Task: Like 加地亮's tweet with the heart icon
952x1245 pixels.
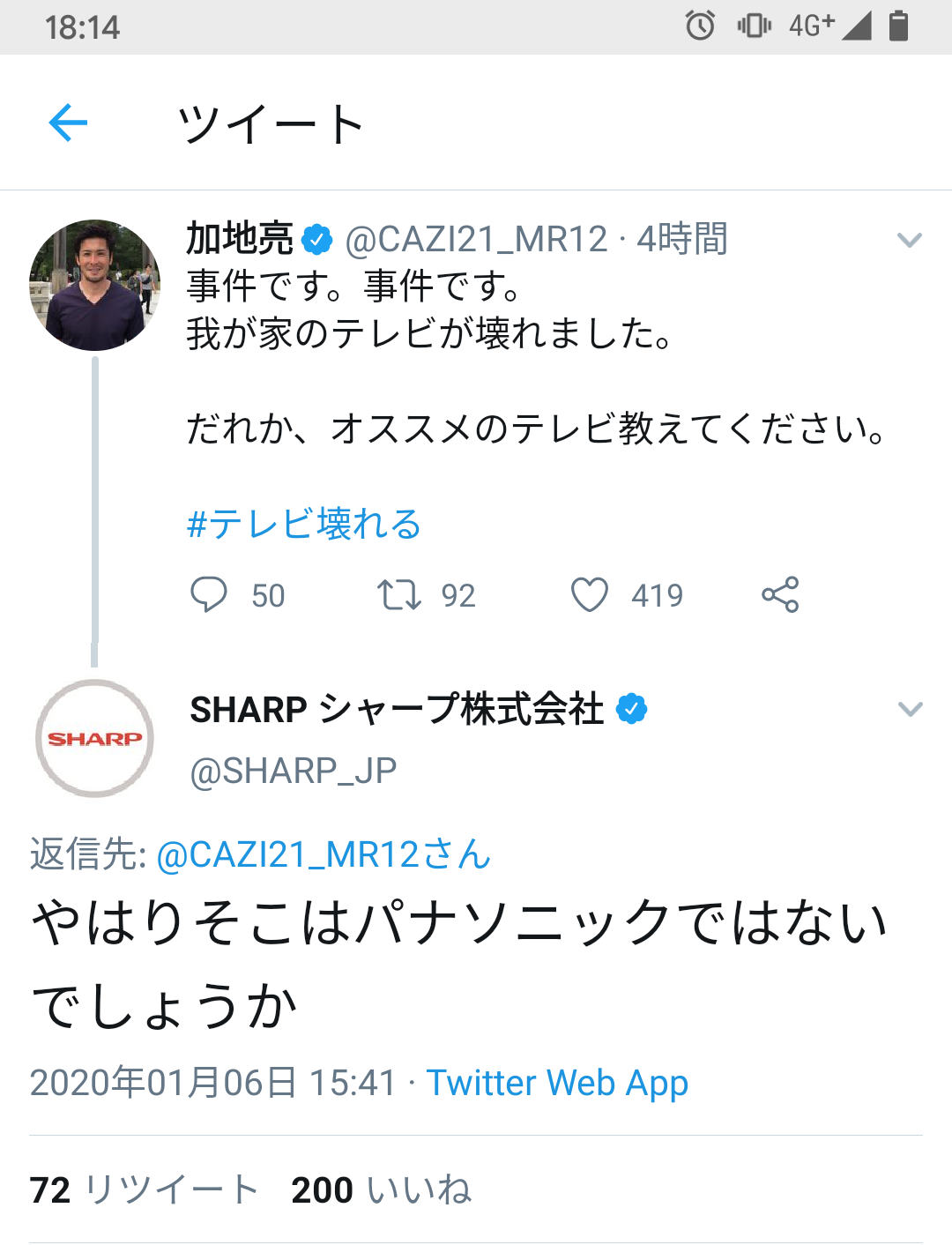Action: [590, 594]
